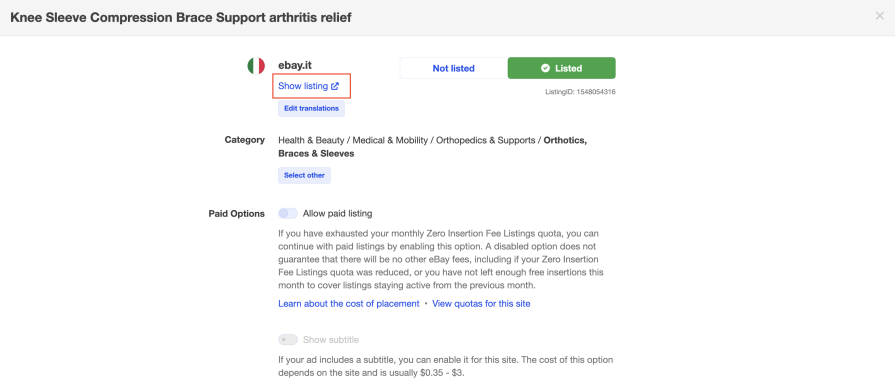Viewport: 895px width, 392px height.
Task: Click the external-link icon beside Show listing
Action: click(x=335, y=86)
